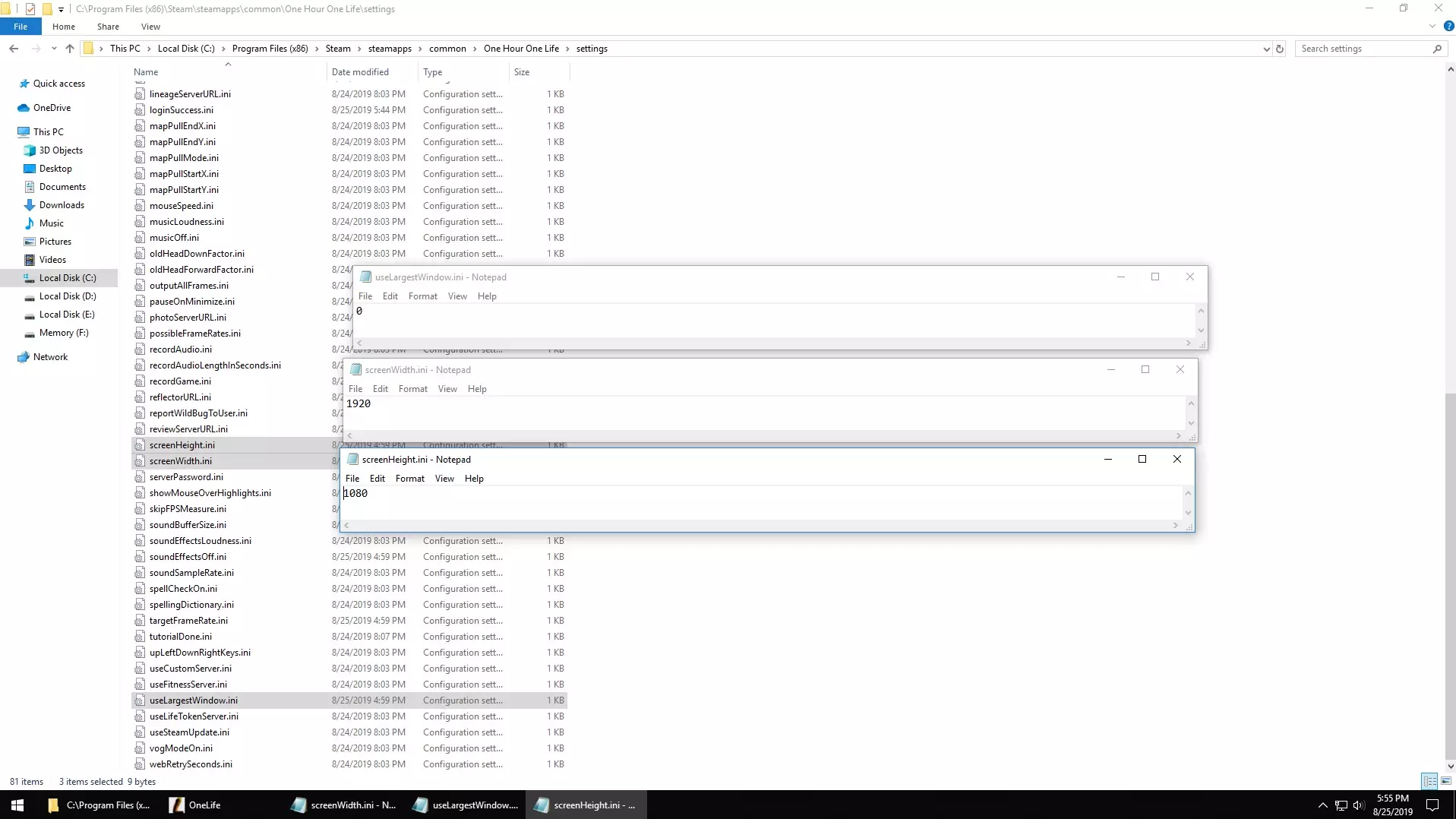Switch to the View ribbon tab

click(150, 27)
